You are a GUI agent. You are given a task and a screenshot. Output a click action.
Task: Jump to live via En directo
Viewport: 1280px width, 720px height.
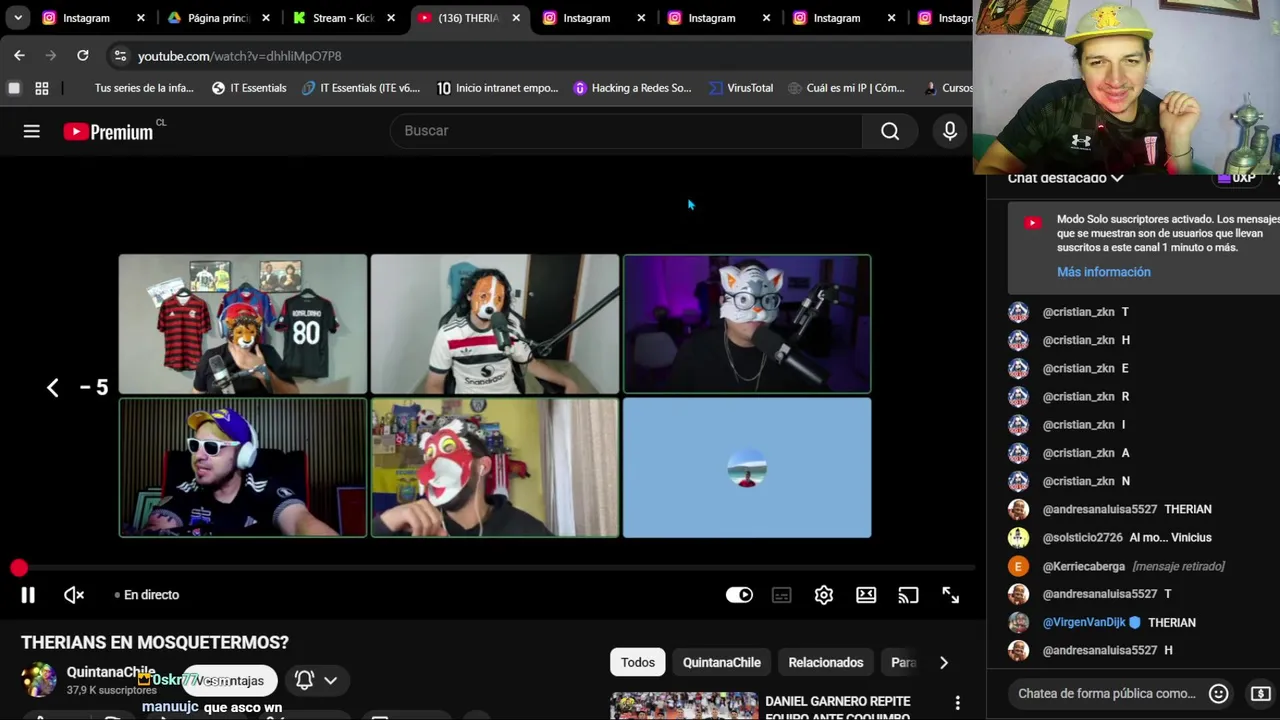(147, 595)
